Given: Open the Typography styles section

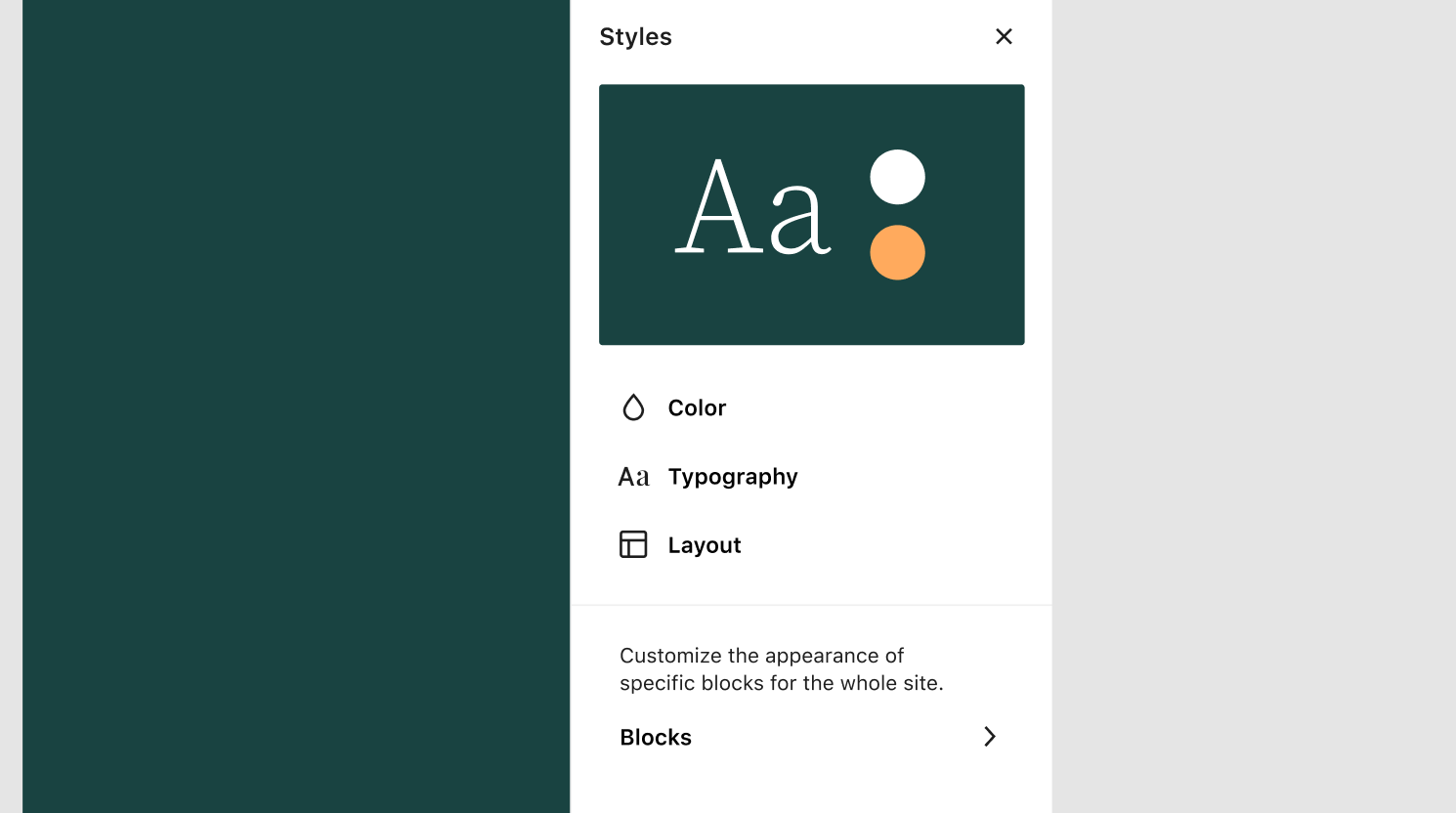Looking at the screenshot, I should [x=811, y=477].
